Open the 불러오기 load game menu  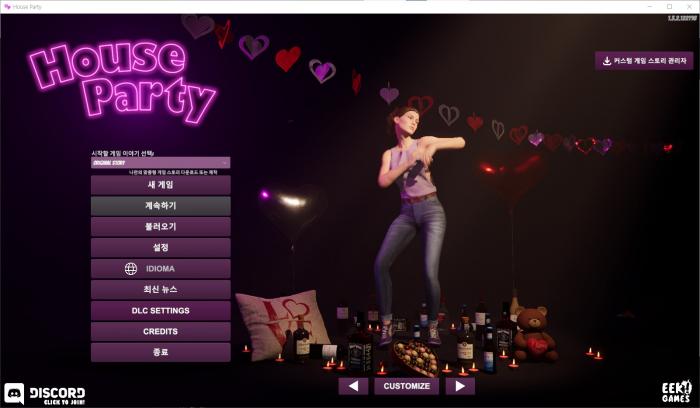[x=161, y=226]
